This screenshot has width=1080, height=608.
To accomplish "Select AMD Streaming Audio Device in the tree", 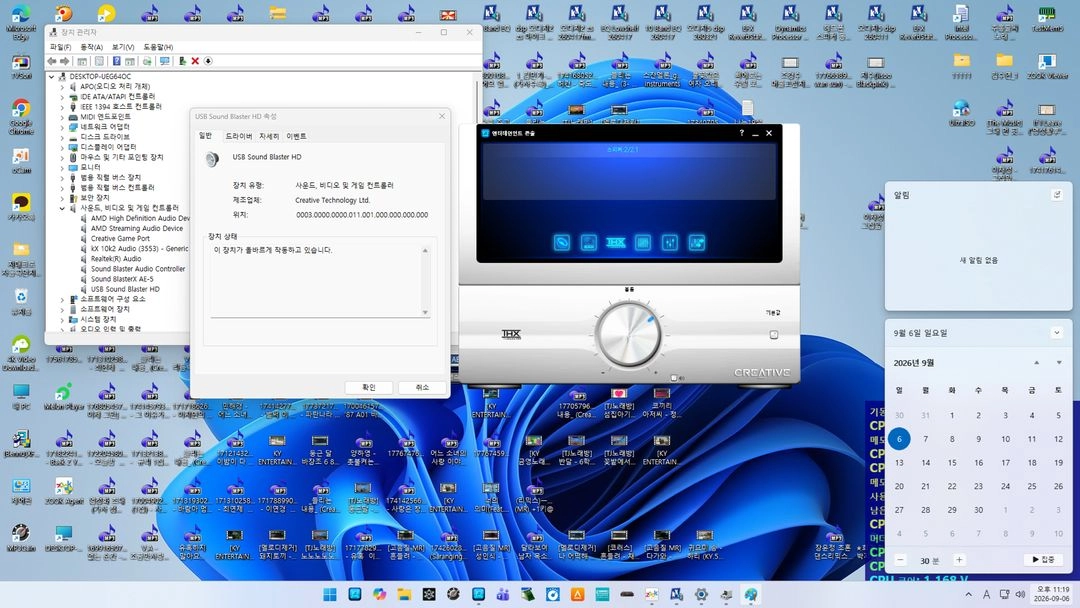I will click(136, 229).
